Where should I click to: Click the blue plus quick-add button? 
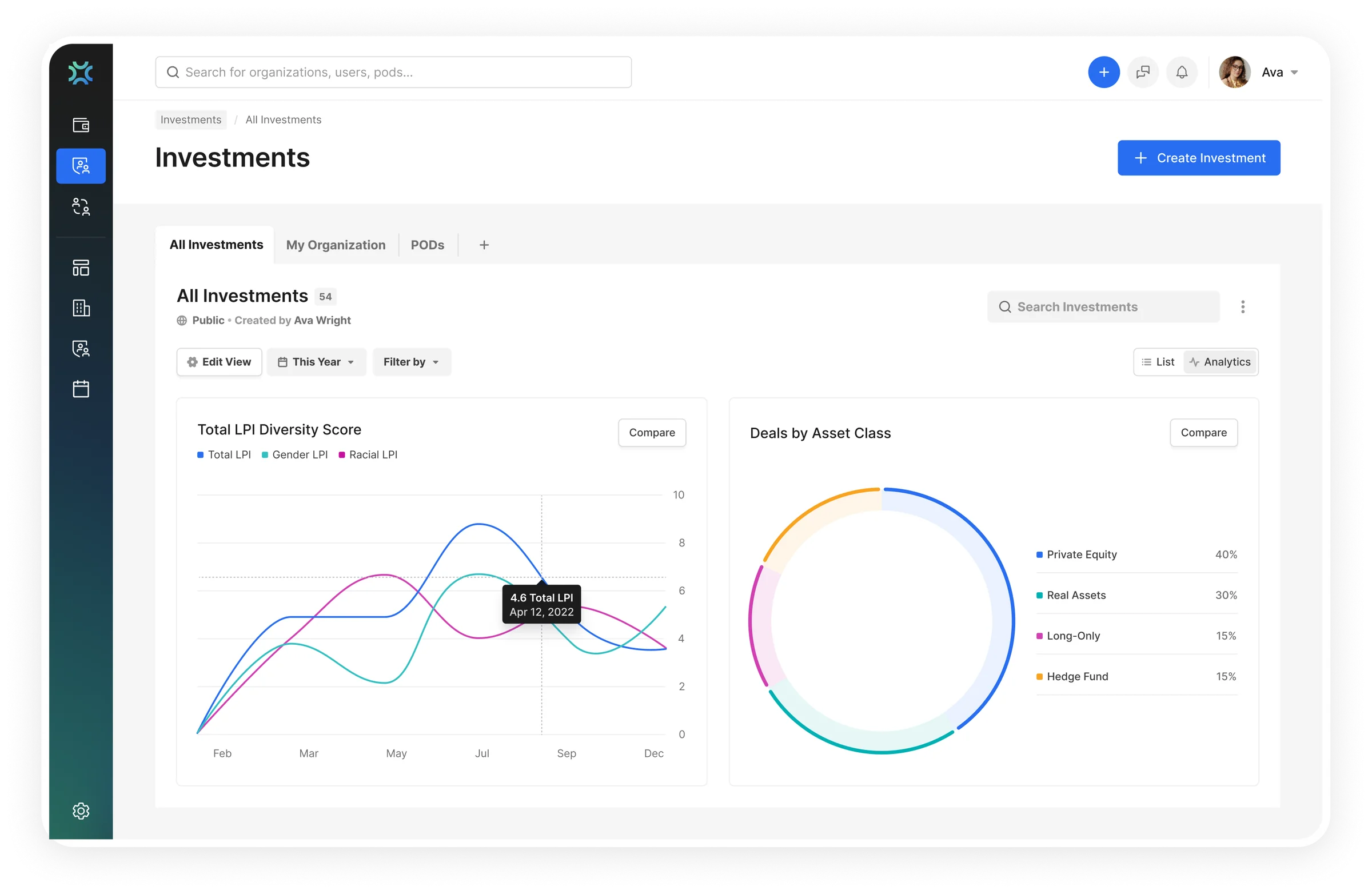point(1104,72)
